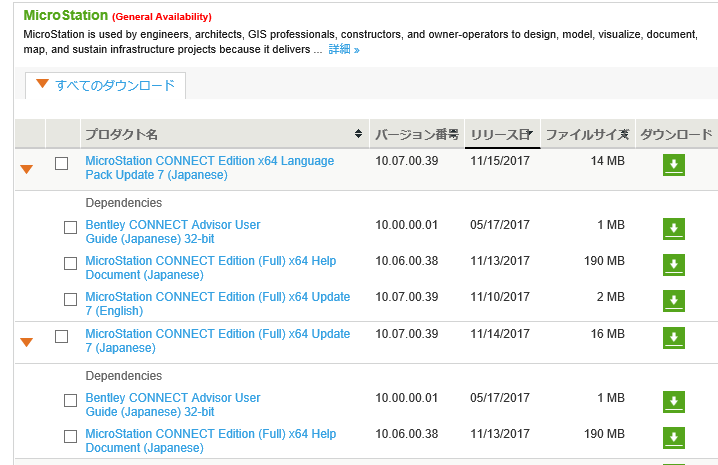Tick checkbox for Language Pack Update 7 (Japanese)
The height and width of the screenshot is (465, 718).
pos(61,164)
